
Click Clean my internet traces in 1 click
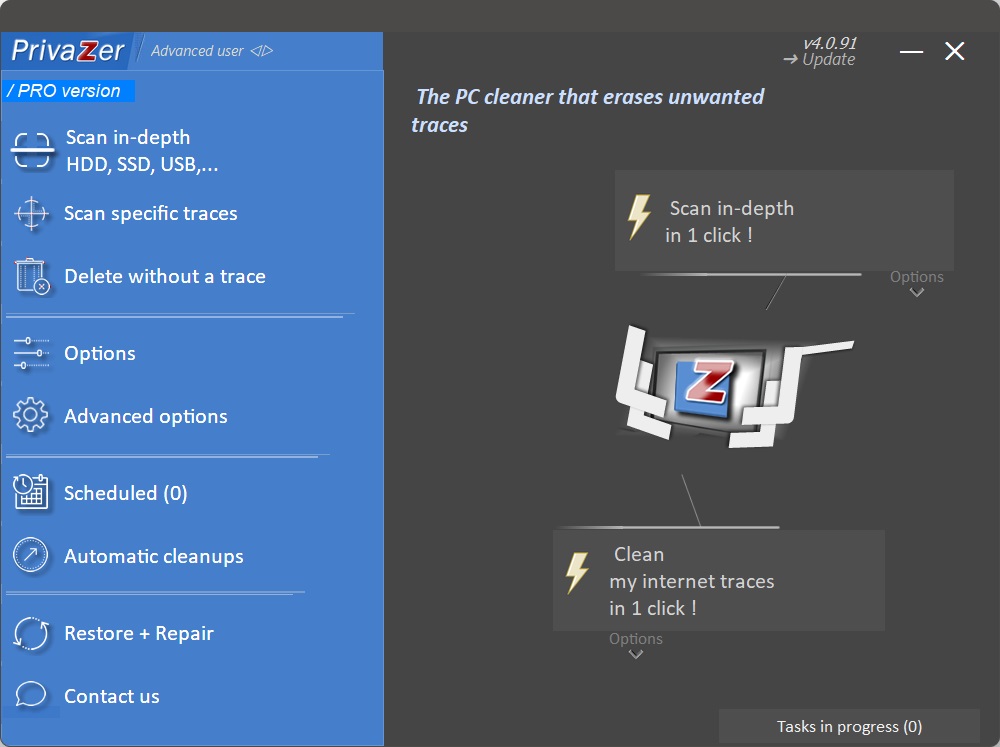pyautogui.click(x=719, y=581)
